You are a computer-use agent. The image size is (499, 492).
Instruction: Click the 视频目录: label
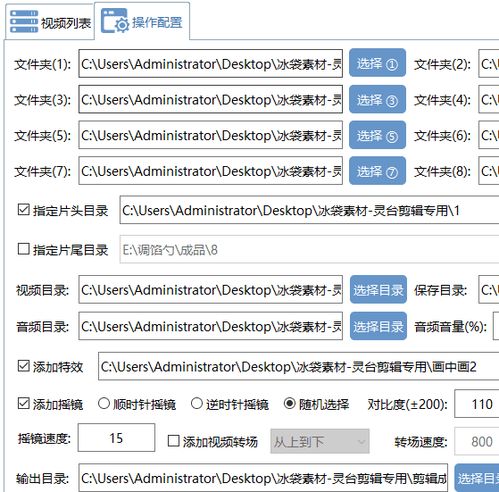(42, 290)
